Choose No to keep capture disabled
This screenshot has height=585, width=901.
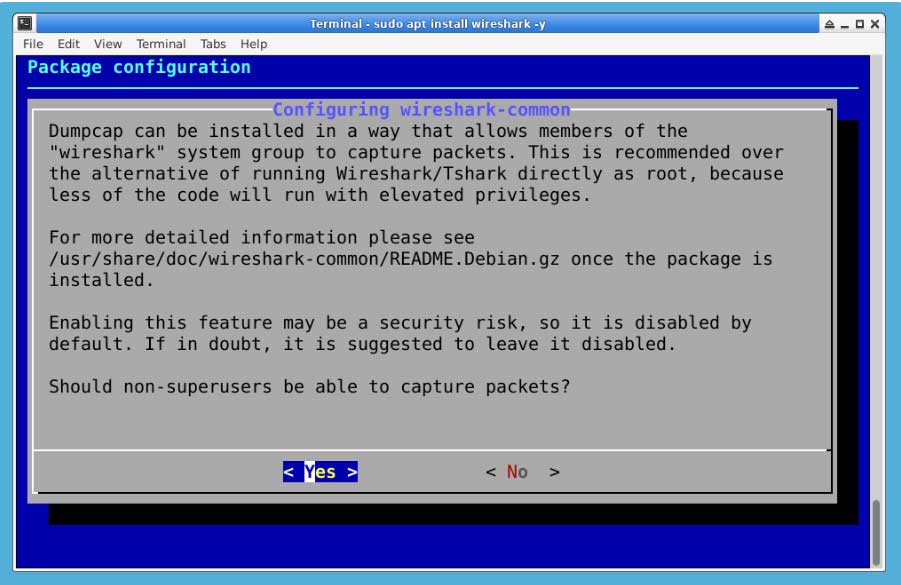click(522, 472)
